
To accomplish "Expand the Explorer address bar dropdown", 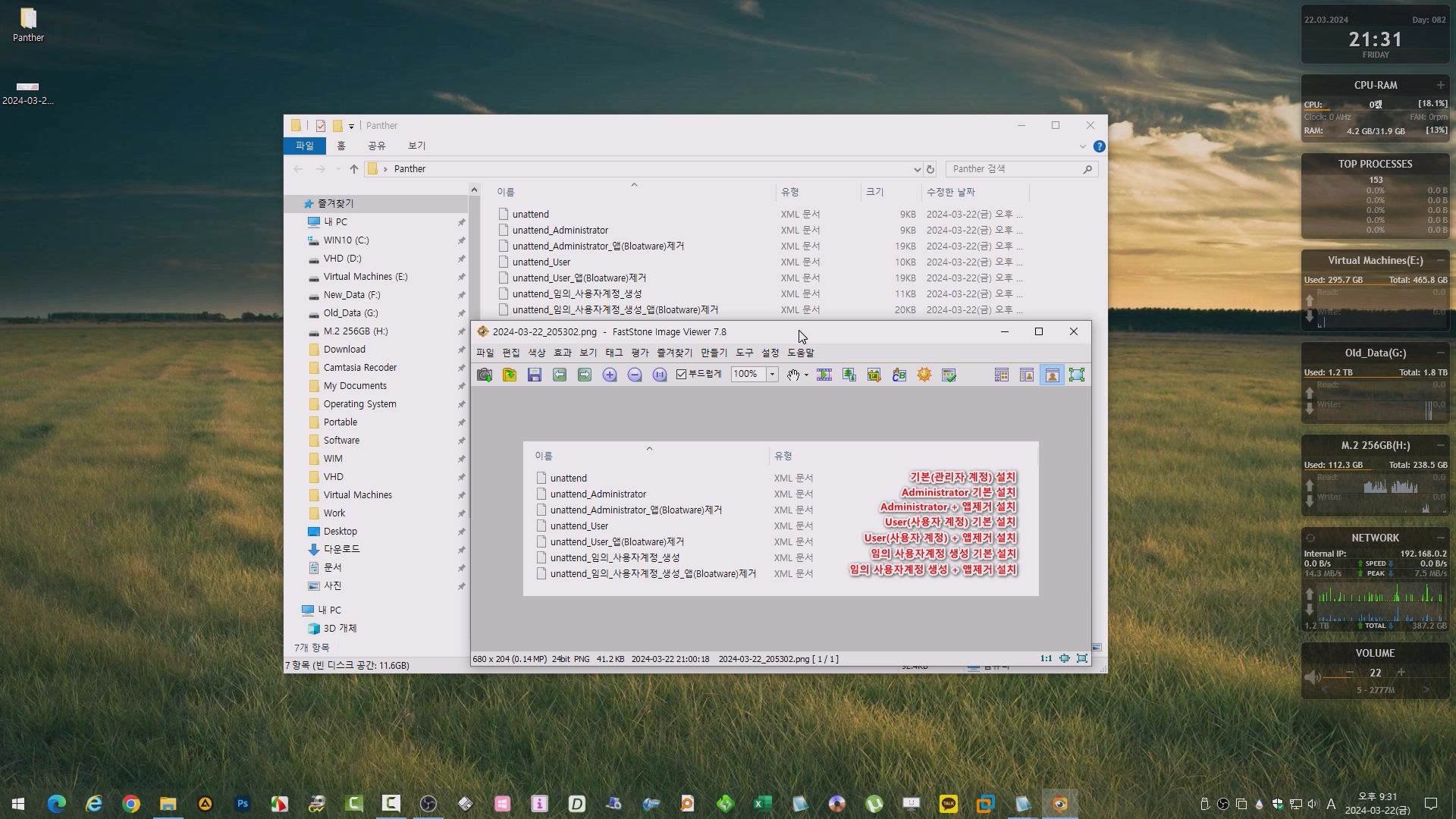I will point(917,169).
